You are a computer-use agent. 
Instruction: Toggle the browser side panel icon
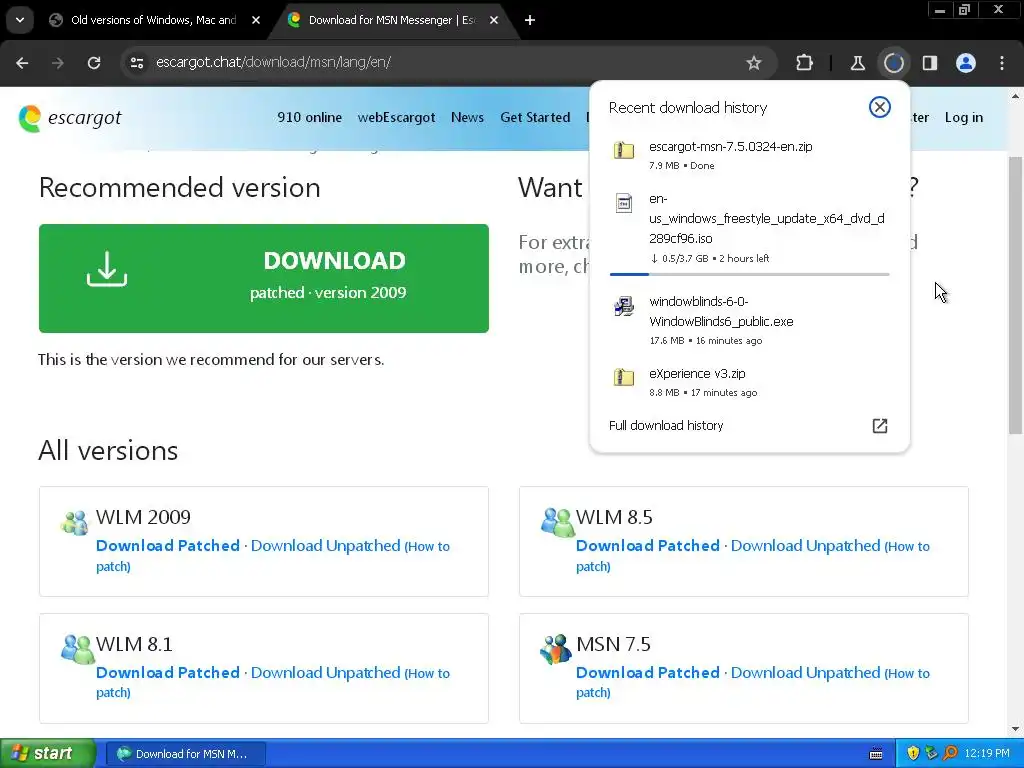[x=929, y=63]
